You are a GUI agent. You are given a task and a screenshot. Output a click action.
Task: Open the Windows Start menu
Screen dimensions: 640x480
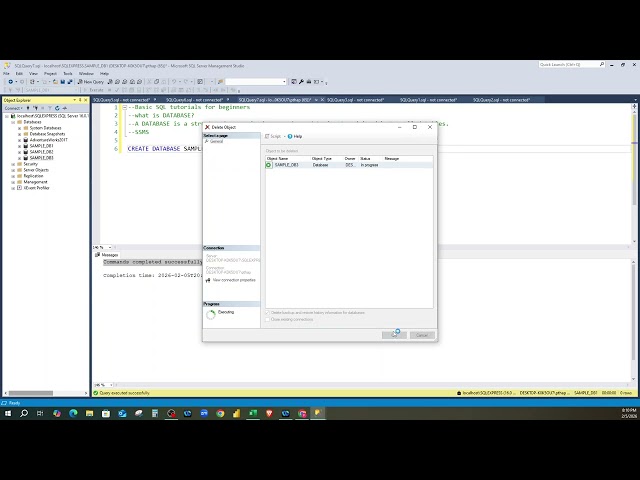[8, 413]
